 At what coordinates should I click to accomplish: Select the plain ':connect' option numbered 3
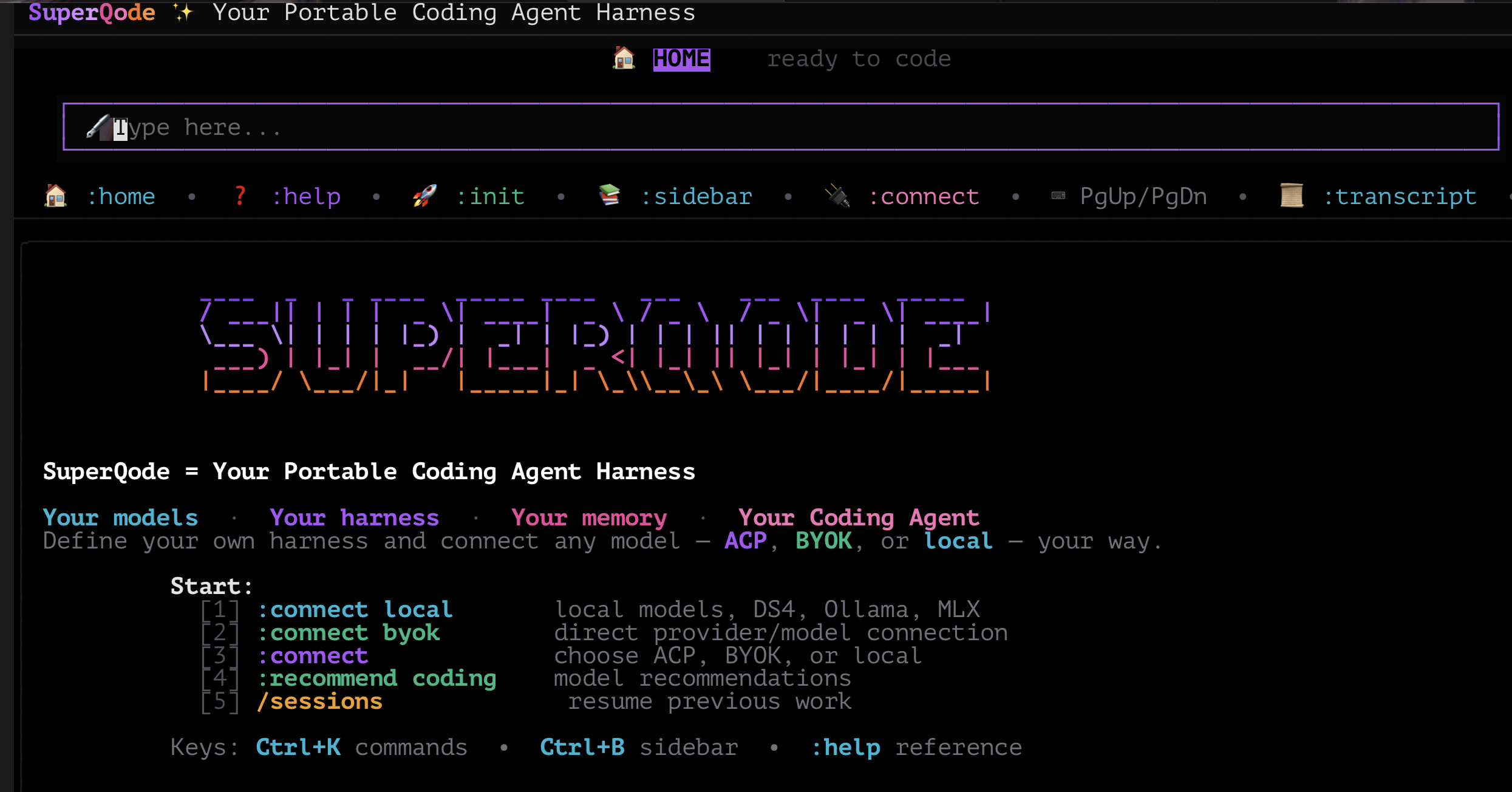point(313,655)
